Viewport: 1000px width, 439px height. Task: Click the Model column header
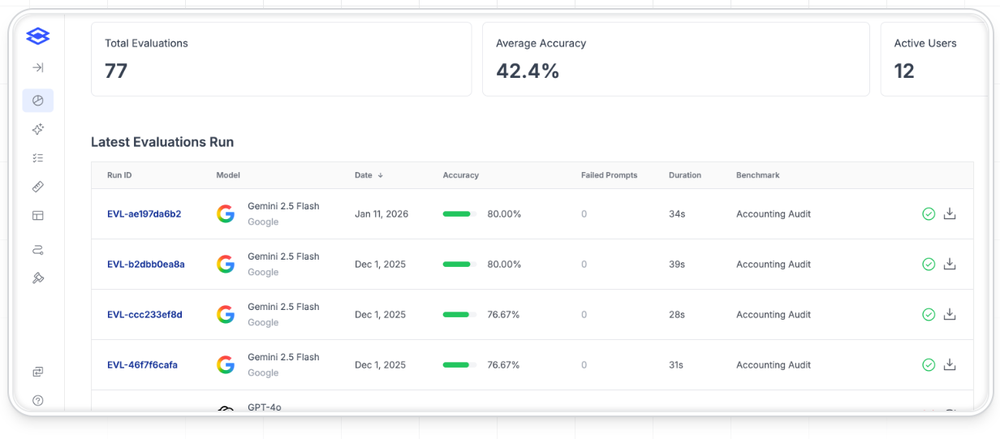coord(228,175)
